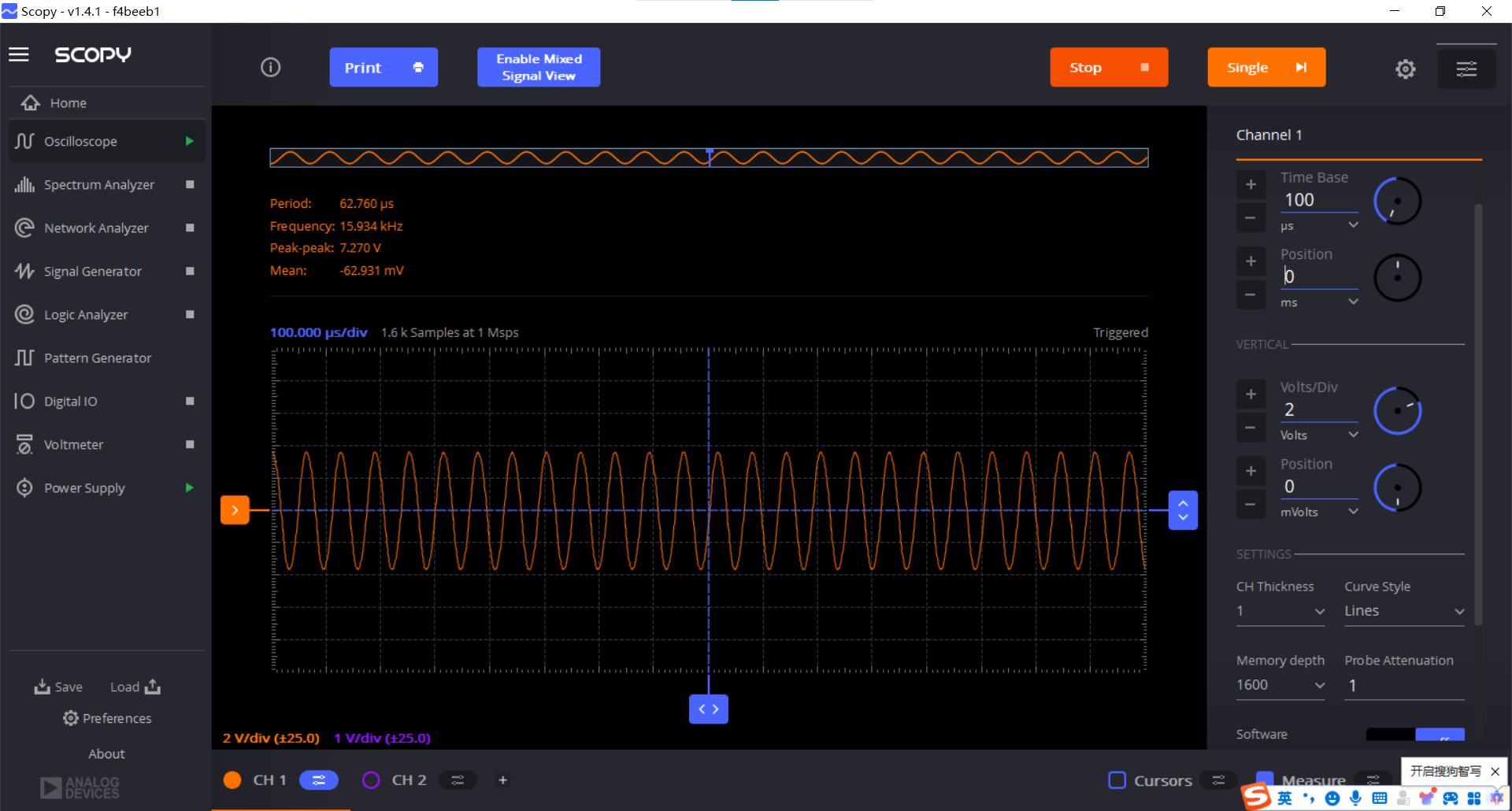Open the settings gear icon
The width and height of the screenshot is (1512, 811).
(1406, 69)
